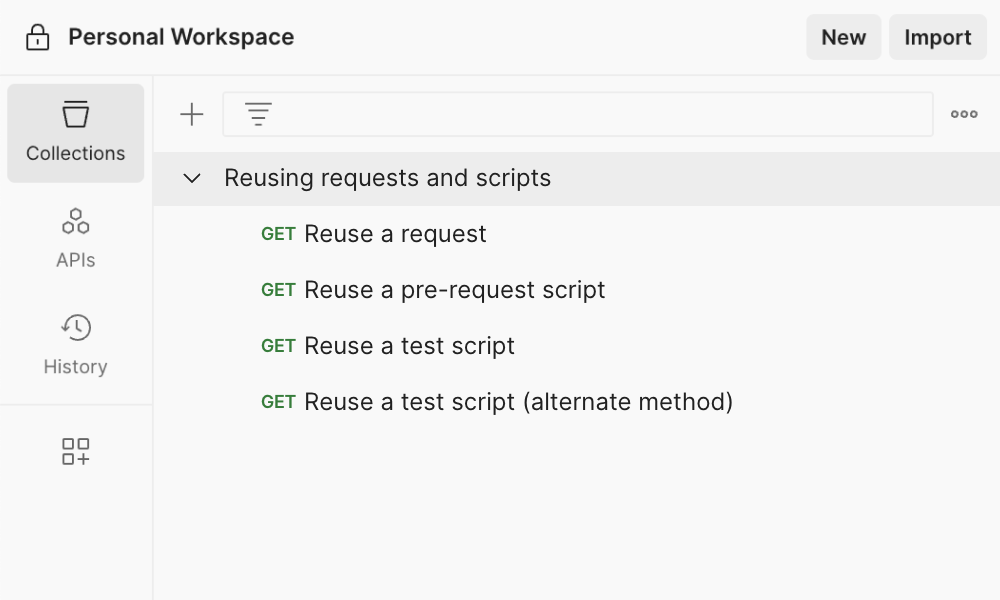Click the New button
The image size is (1000, 600).
tap(843, 37)
